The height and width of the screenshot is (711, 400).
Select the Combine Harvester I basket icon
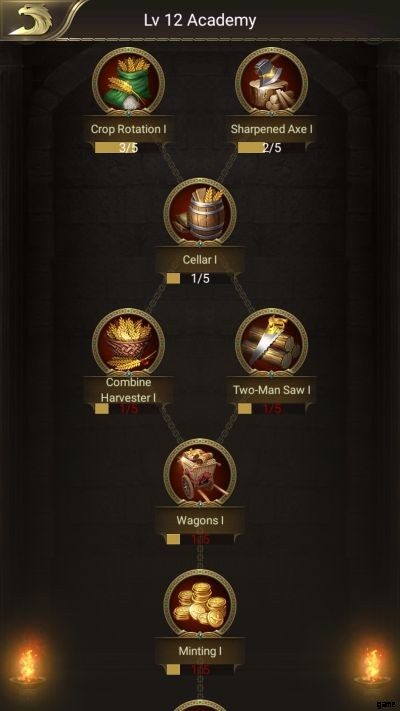click(x=128, y=344)
